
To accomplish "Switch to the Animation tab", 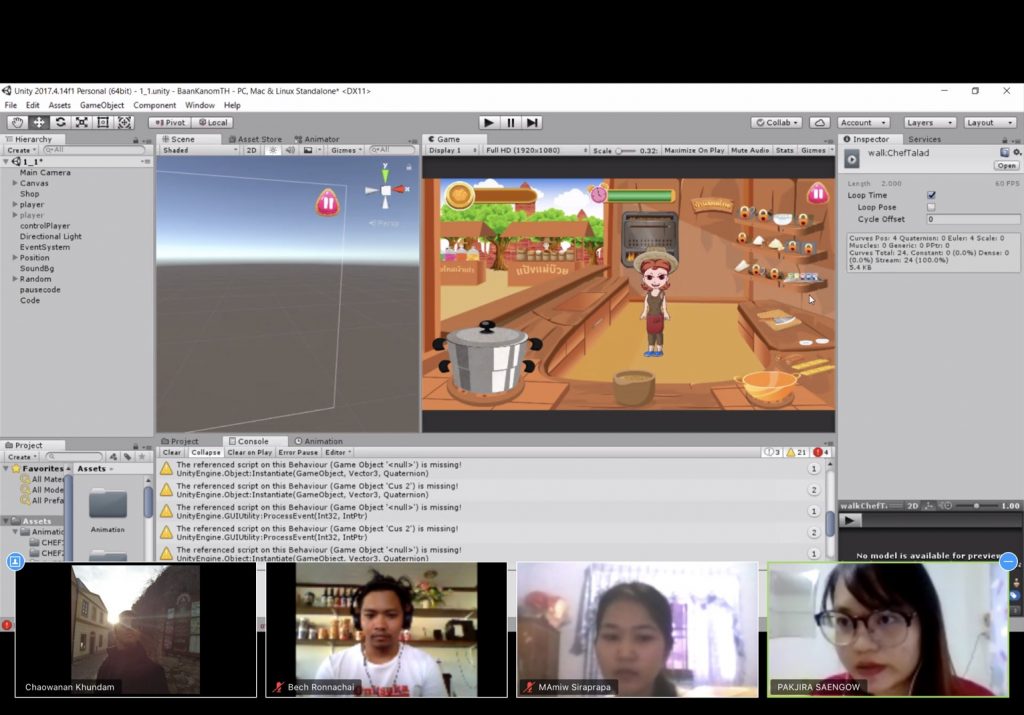I will (x=322, y=441).
